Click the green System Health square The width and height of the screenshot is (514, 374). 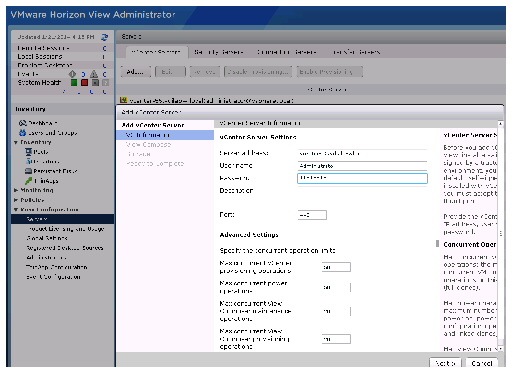pyautogui.click(x=74, y=82)
